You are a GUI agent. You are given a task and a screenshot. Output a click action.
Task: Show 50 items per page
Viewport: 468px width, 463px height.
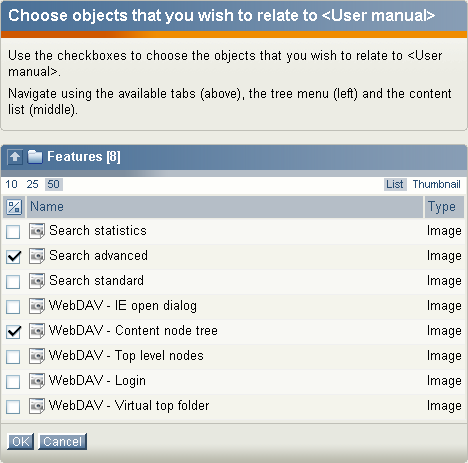pos(53,184)
